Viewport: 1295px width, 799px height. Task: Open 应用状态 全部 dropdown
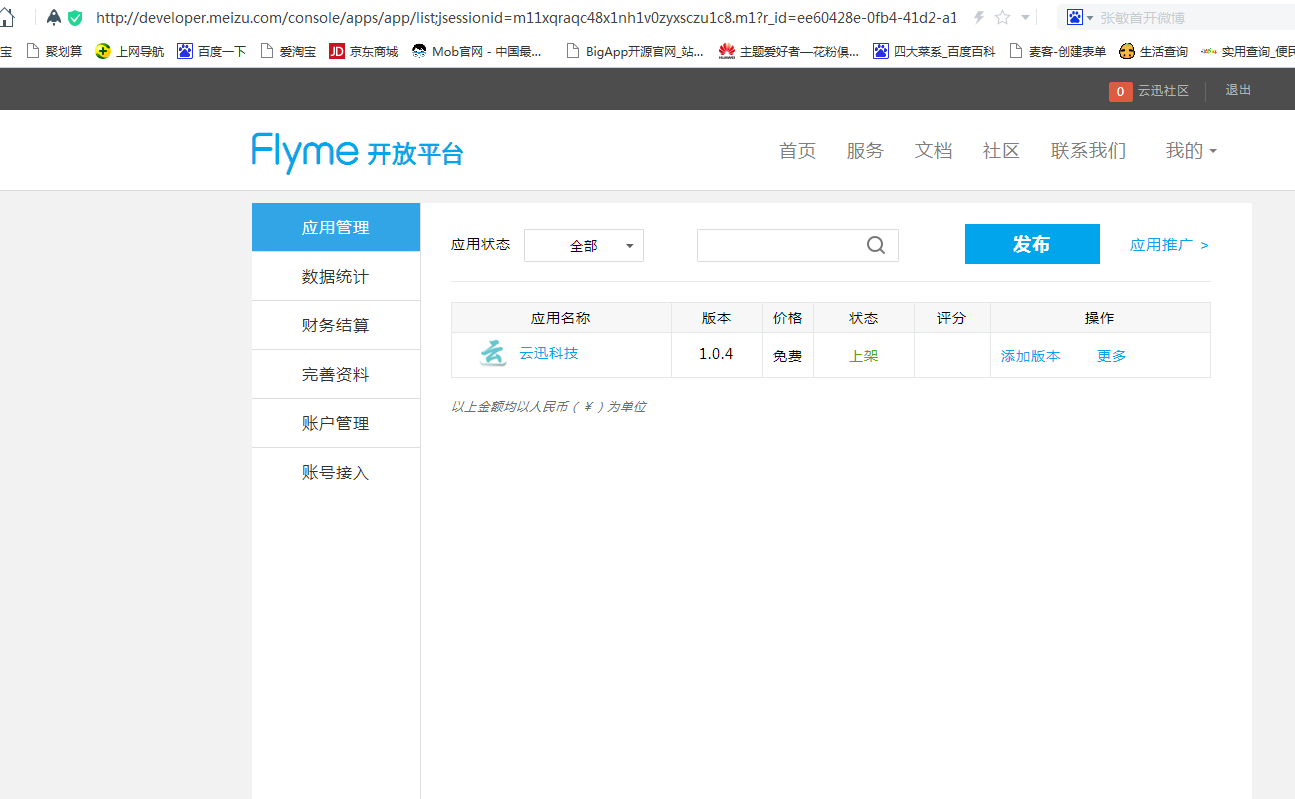click(584, 246)
